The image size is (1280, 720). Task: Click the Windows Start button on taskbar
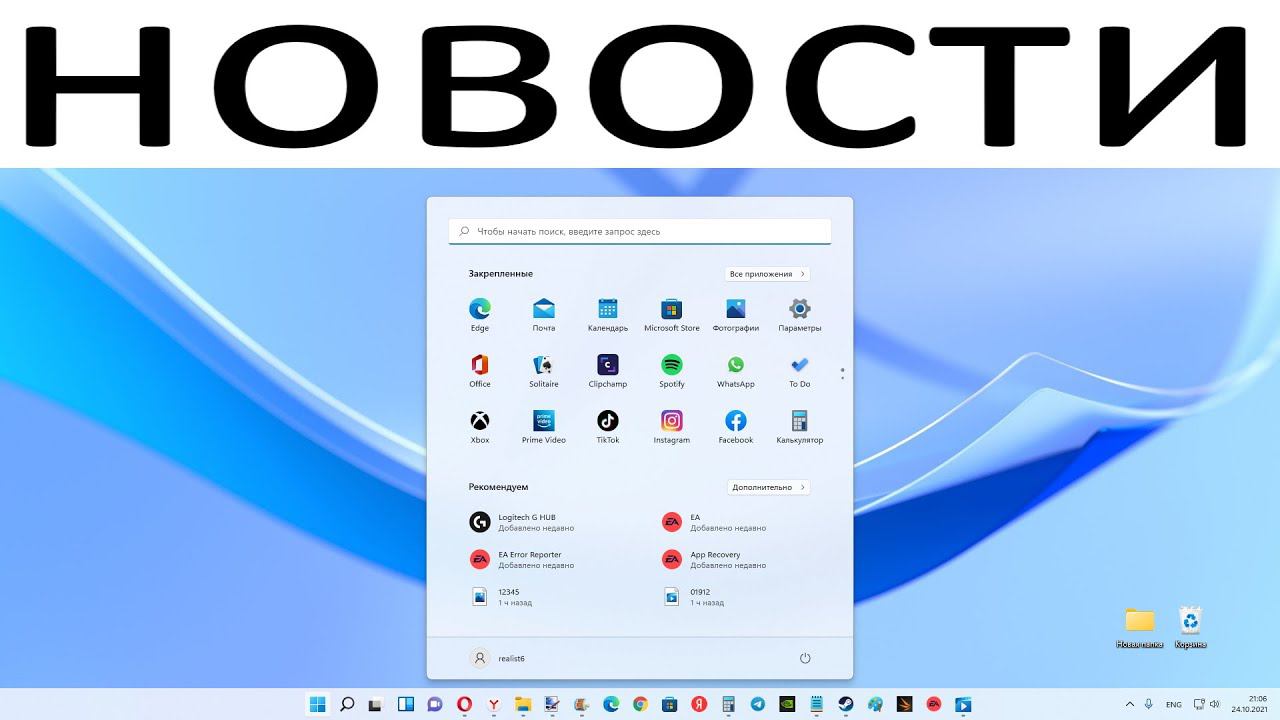318,704
